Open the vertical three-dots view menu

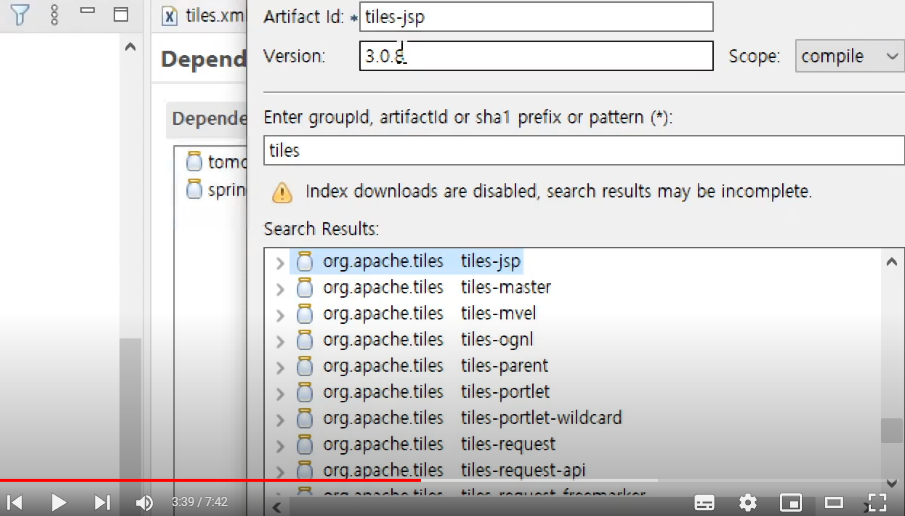click(54, 14)
